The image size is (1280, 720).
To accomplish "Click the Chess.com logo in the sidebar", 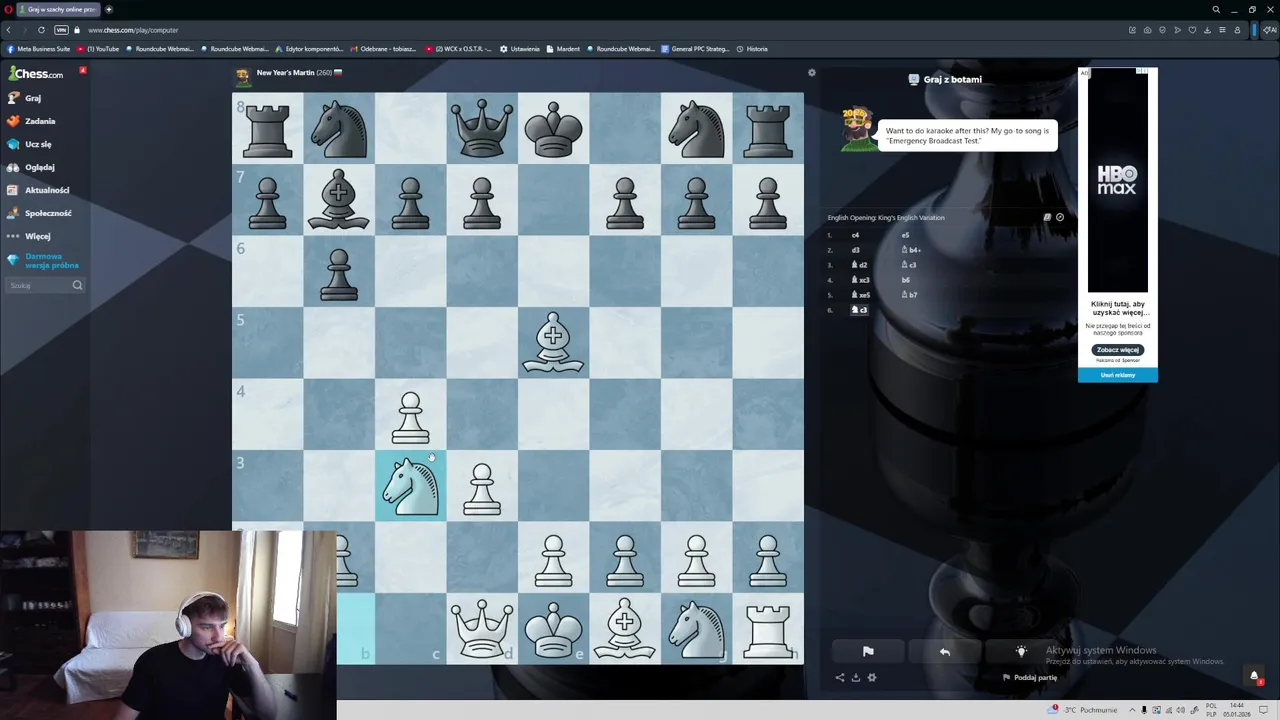I will (x=36, y=74).
